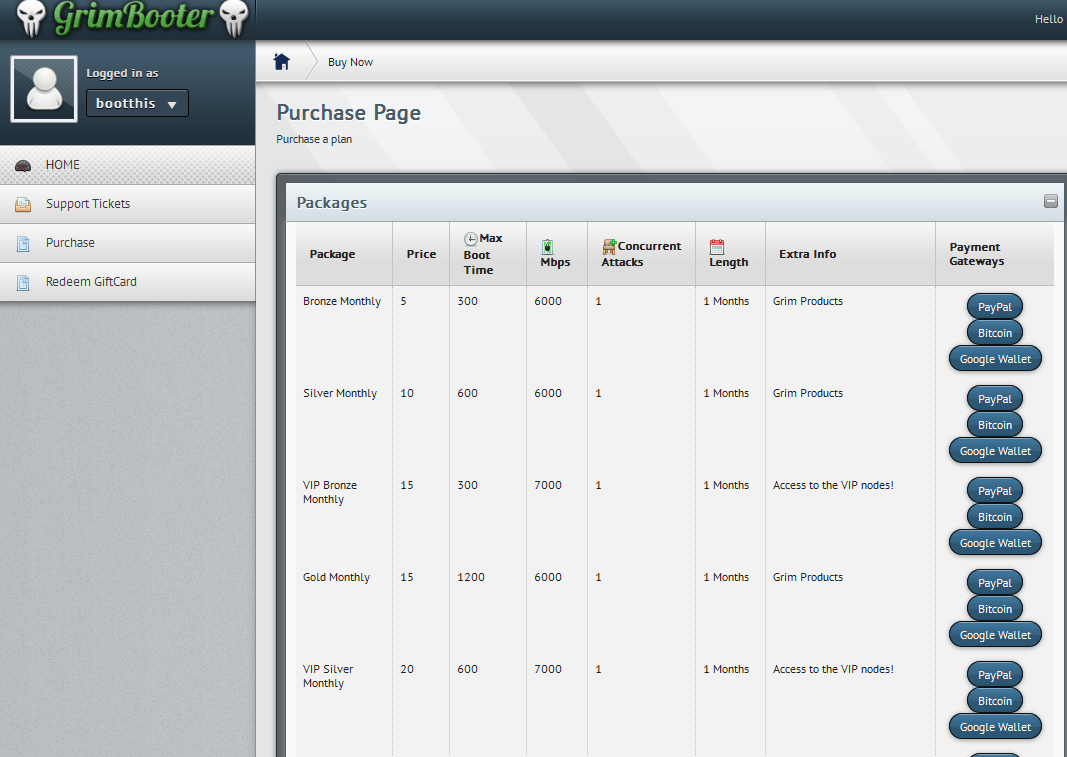Pay VIP Silver Monthly with Bitcoin
Image resolution: width=1067 pixels, height=757 pixels.
pos(995,700)
